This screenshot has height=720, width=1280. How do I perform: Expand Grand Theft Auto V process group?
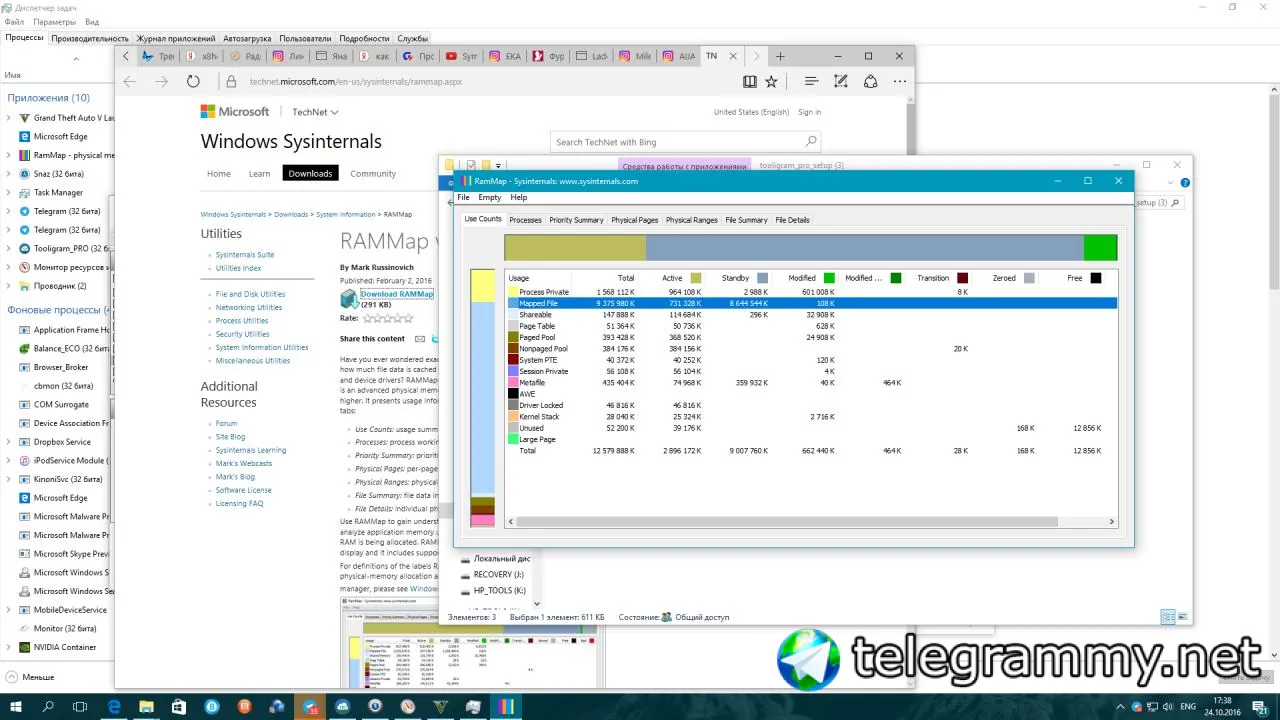pyautogui.click(x=9, y=118)
